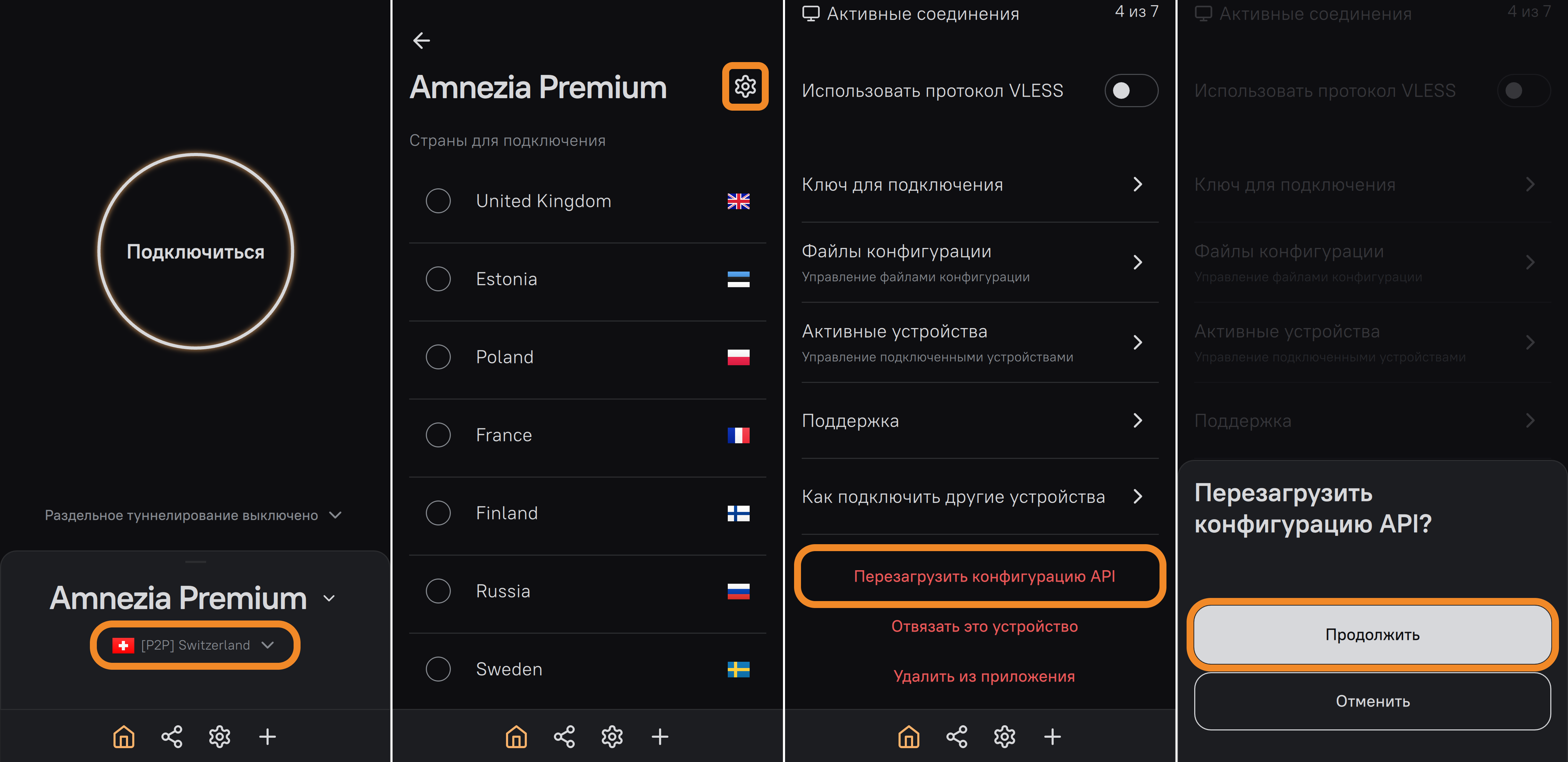Open settings gear in third panel's bottom bar
The image size is (1568, 762).
pyautogui.click(x=1004, y=736)
